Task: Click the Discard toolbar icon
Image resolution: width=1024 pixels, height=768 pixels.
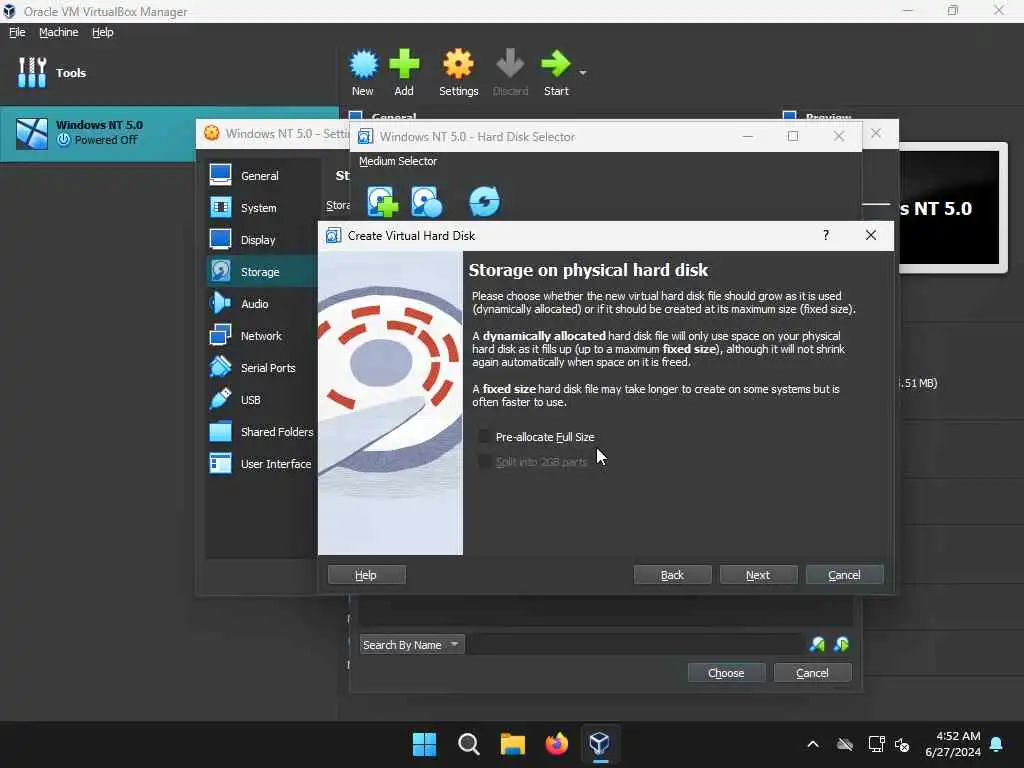Action: (510, 72)
